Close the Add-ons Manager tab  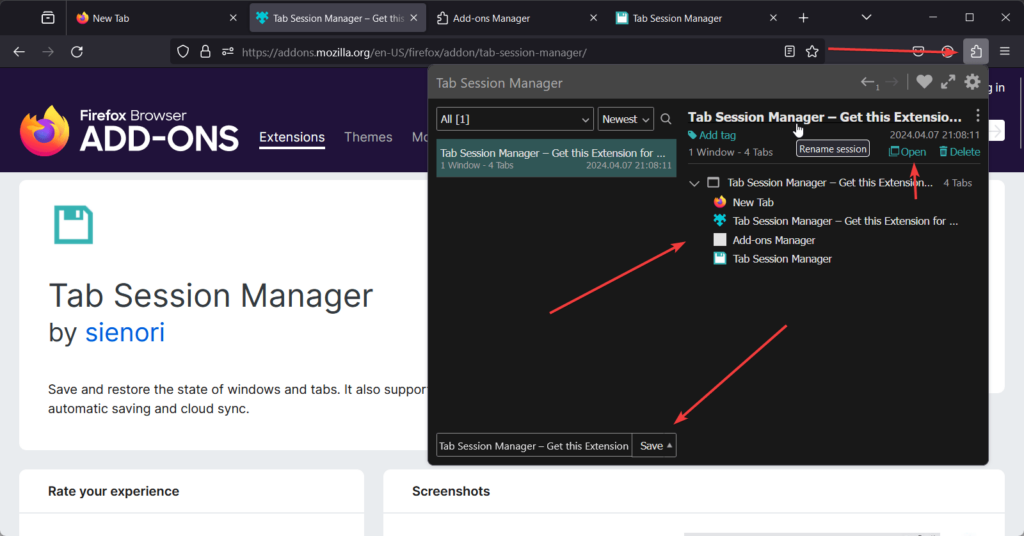594,18
